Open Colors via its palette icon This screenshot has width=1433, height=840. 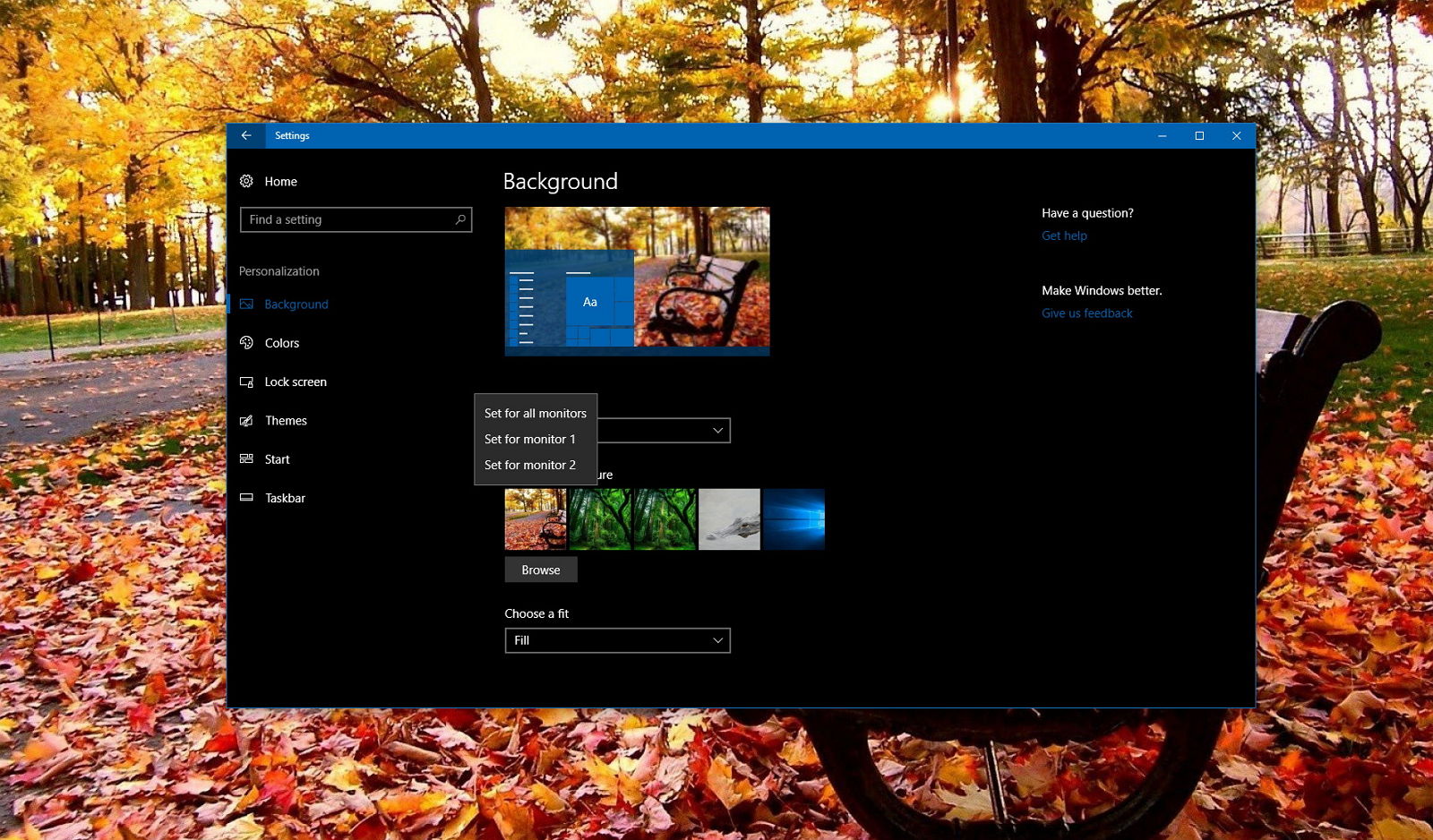pos(246,343)
